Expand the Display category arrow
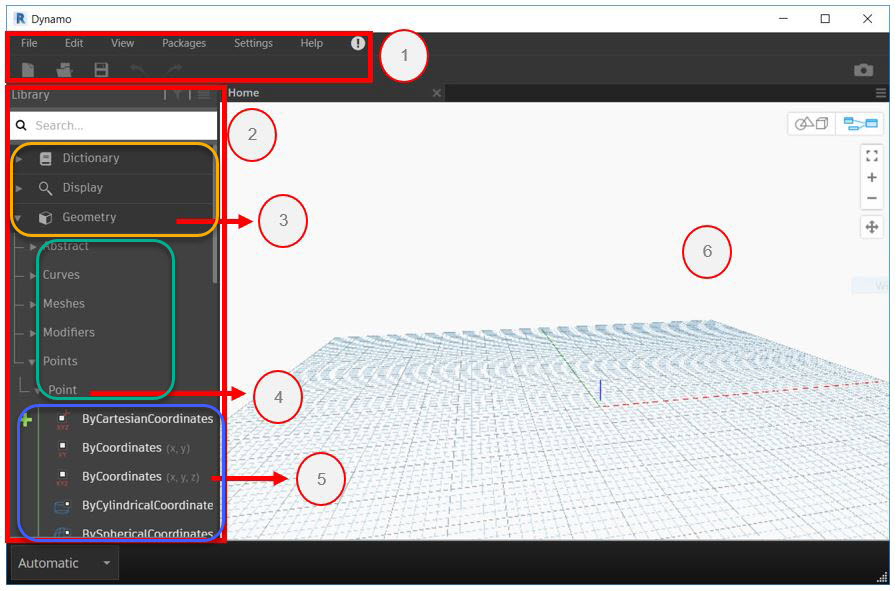895x591 pixels. coord(19,188)
